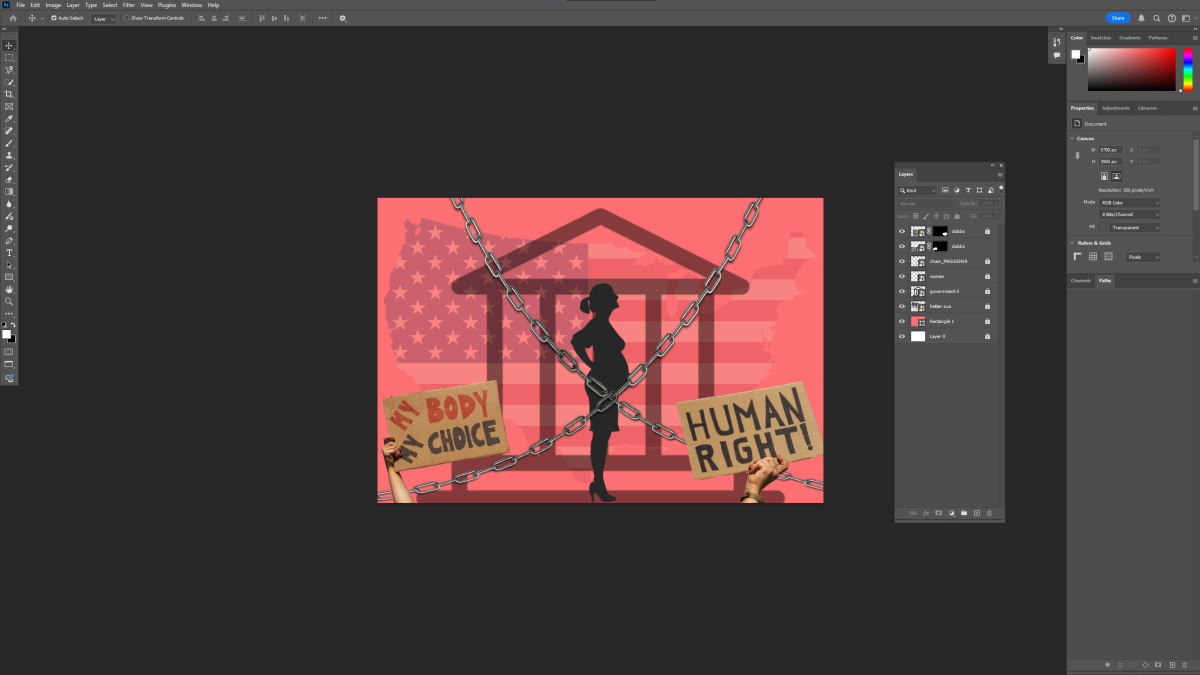Click the Home icon in options bar
1200x675 pixels.
(x=13, y=18)
